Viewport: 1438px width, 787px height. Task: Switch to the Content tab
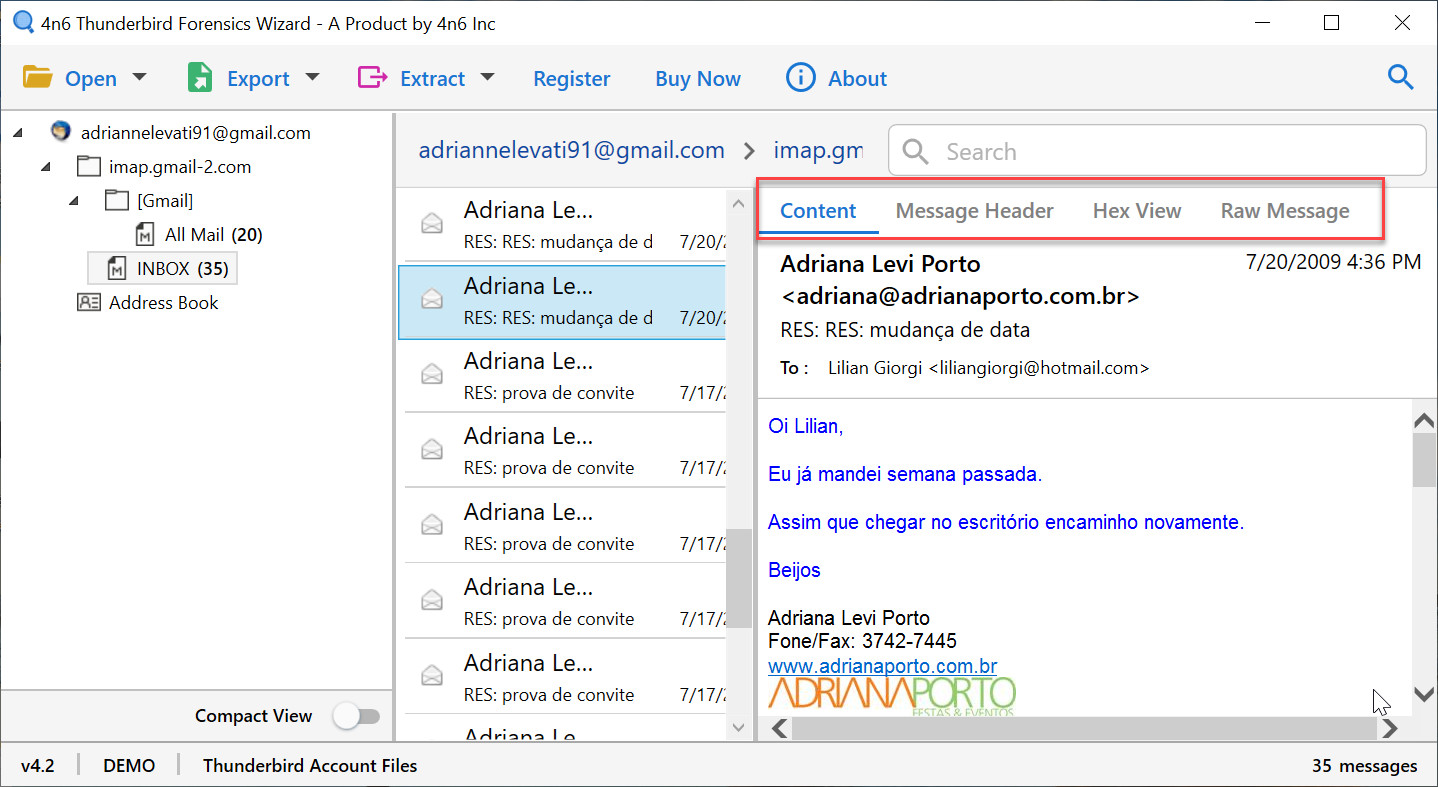(818, 211)
